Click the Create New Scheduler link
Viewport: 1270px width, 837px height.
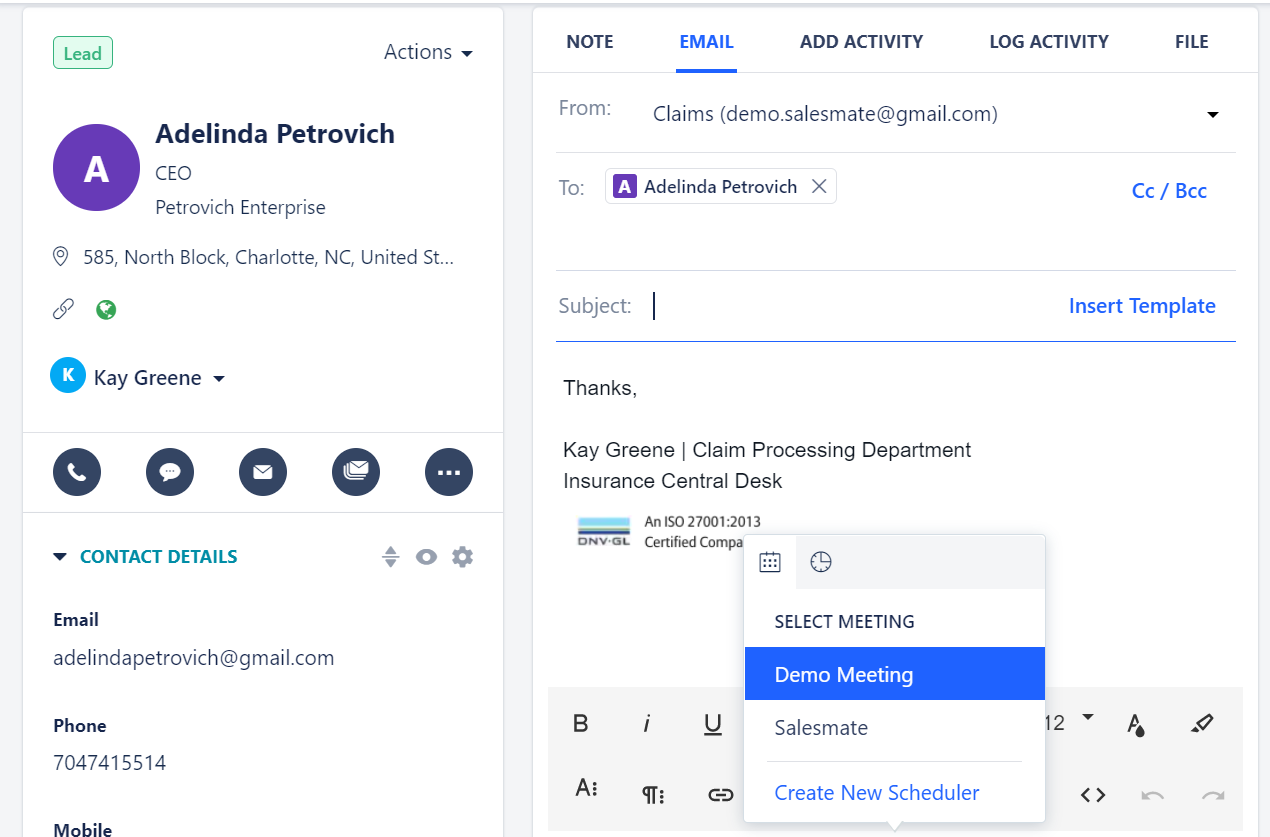(x=877, y=793)
